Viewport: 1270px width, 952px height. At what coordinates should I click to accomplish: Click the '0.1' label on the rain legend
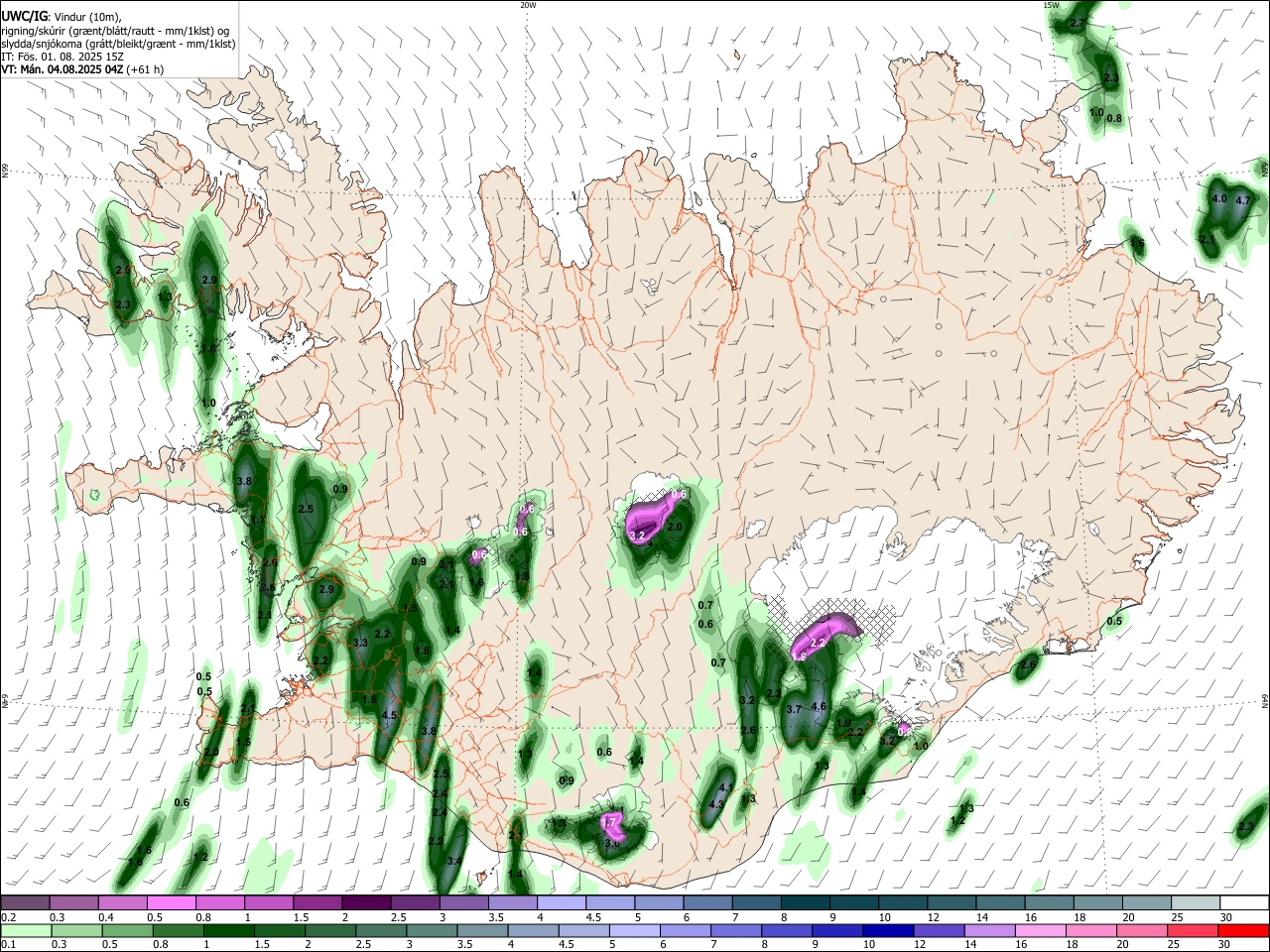pos(8,945)
